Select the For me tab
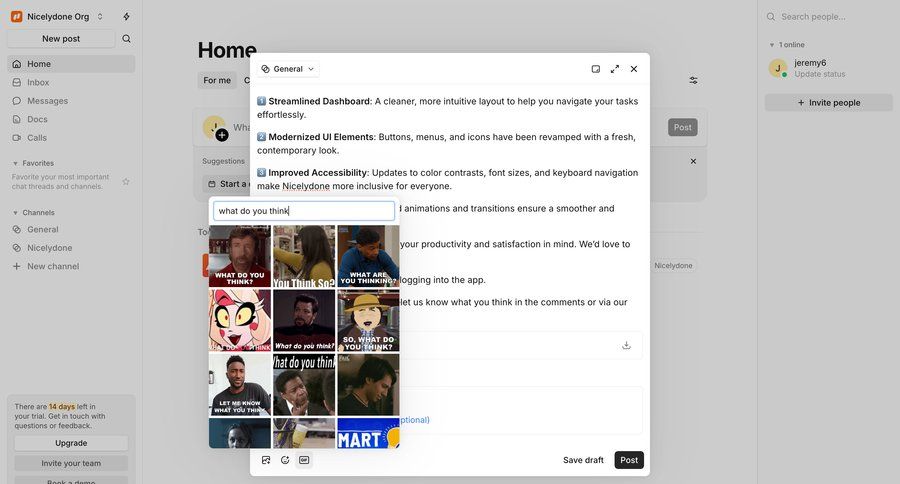This screenshot has height=484, width=900. [217, 80]
